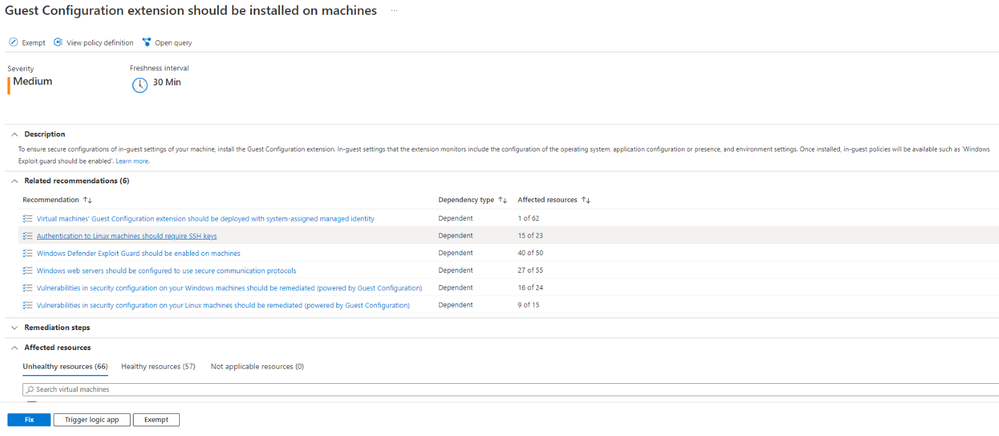Collapse the Affected resources section

15,348
